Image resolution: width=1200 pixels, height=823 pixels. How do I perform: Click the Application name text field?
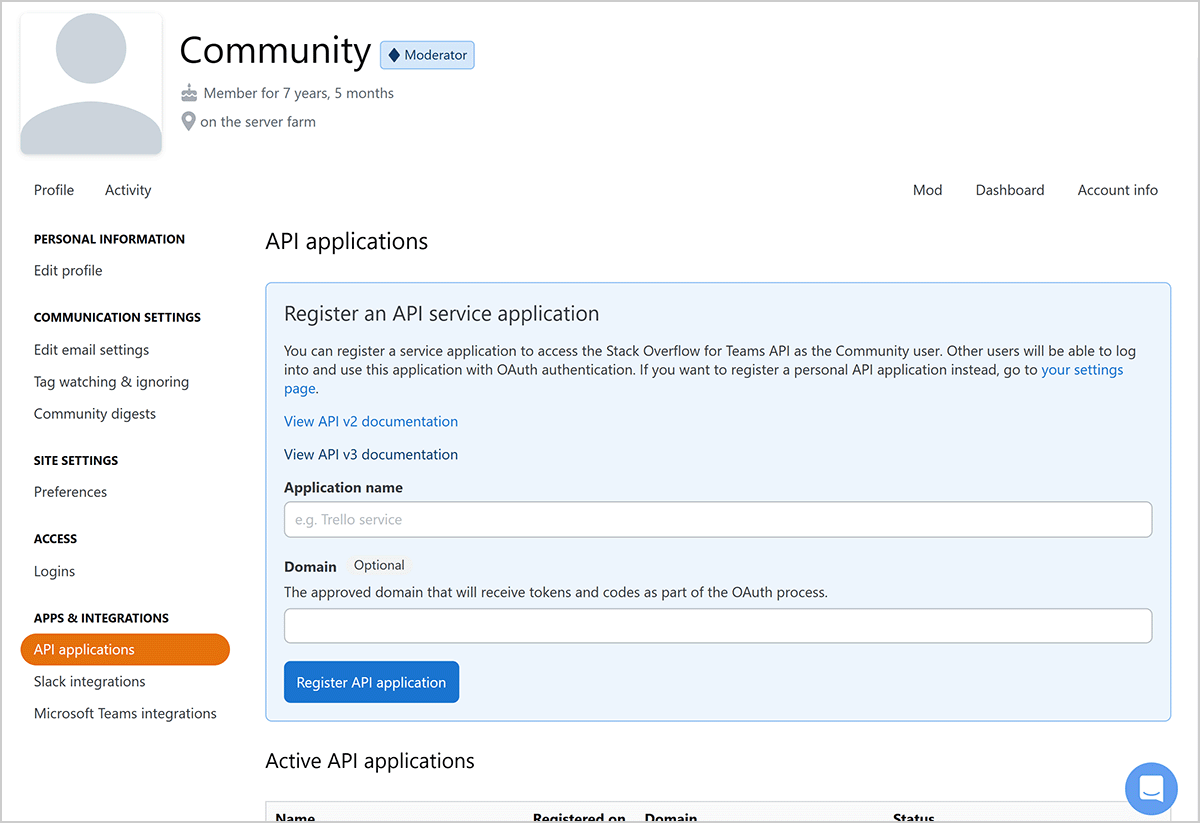(x=717, y=520)
